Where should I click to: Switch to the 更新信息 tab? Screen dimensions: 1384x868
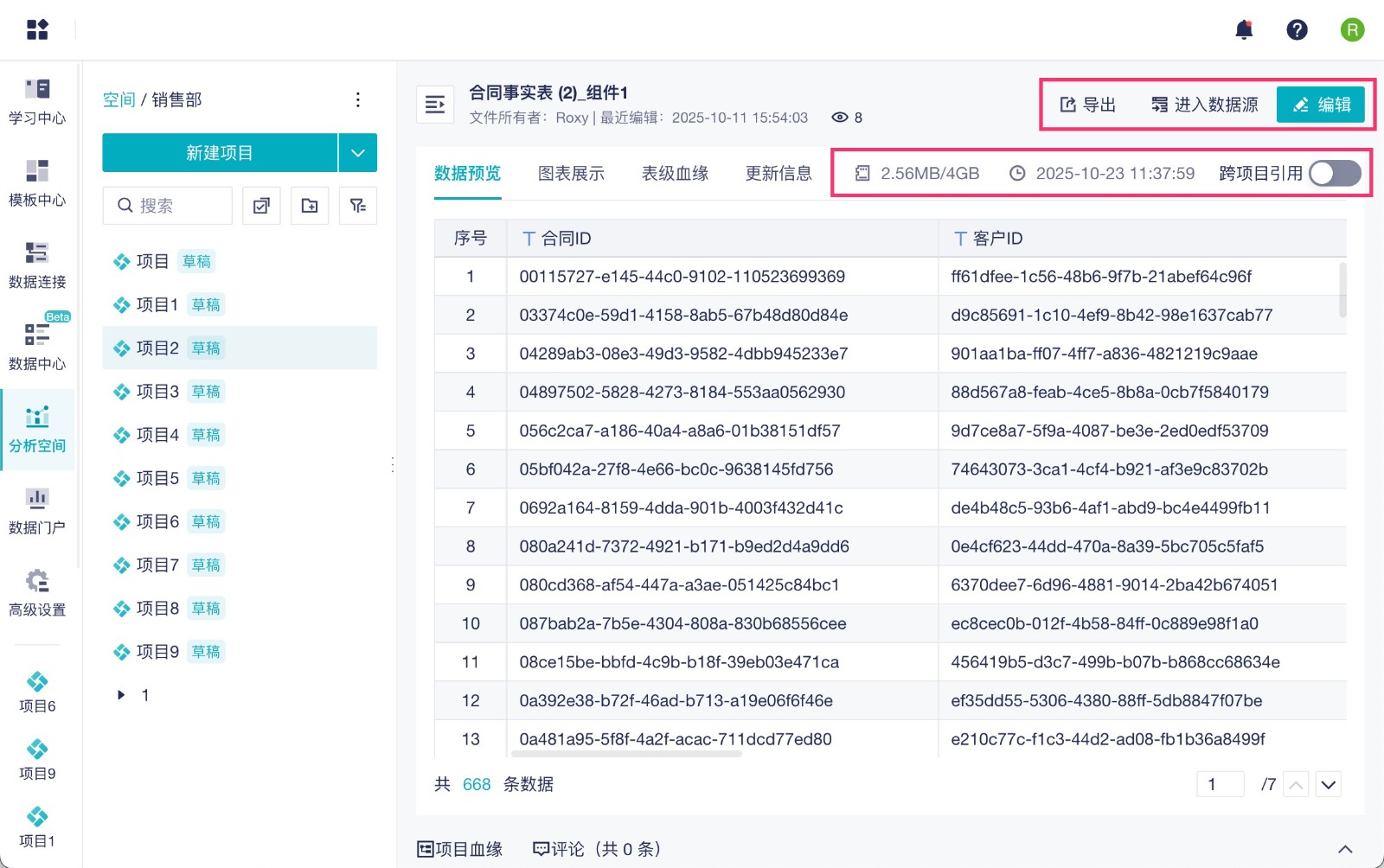(779, 174)
